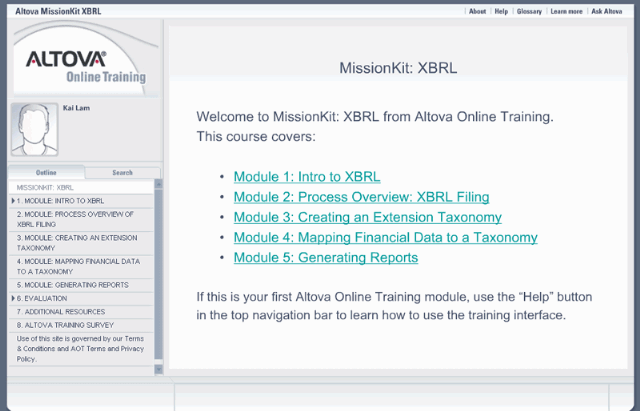The width and height of the screenshot is (640, 411).
Task: Open the About link in top bar
Action: 477,11
